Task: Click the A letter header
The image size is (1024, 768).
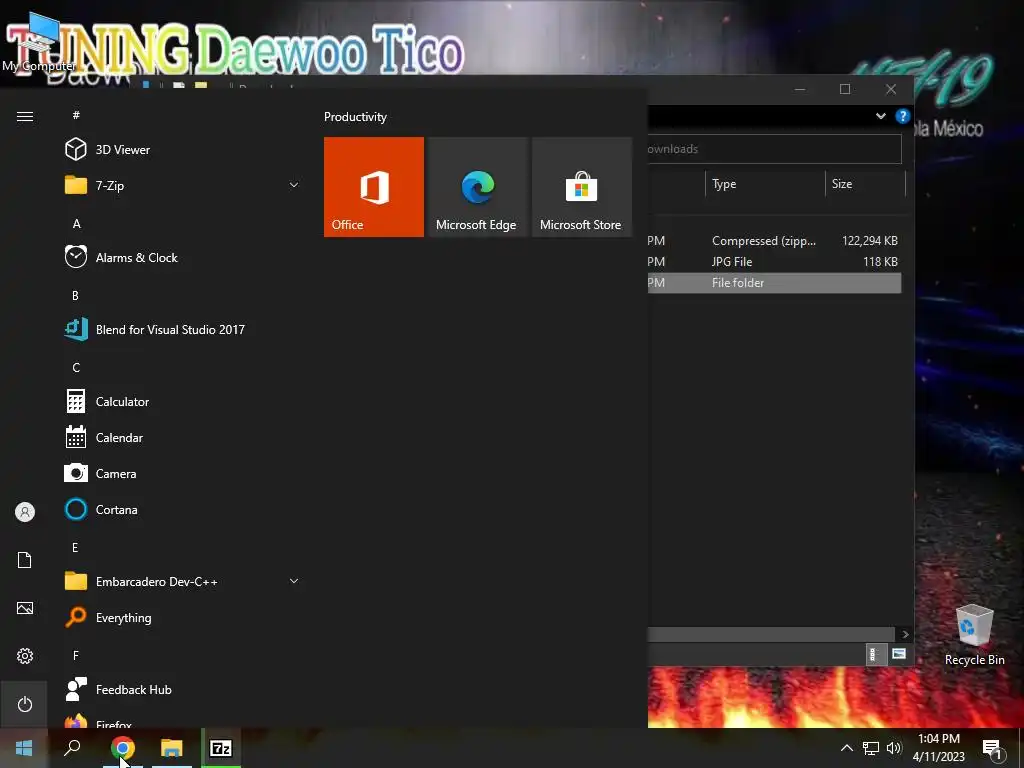Action: click(76, 223)
